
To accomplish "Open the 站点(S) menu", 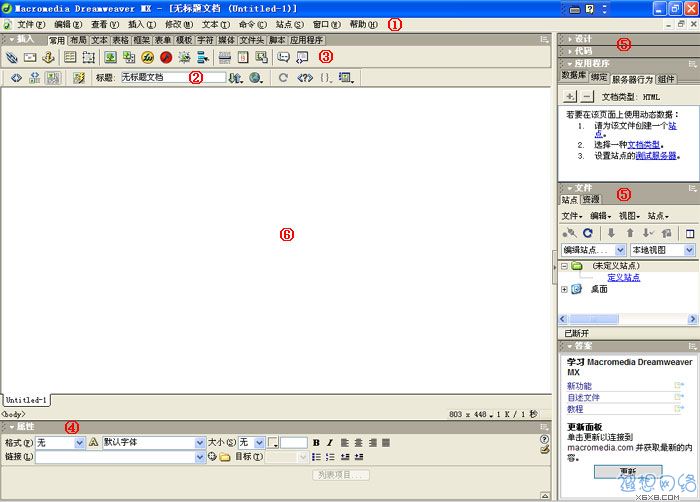I will pyautogui.click(x=290, y=25).
